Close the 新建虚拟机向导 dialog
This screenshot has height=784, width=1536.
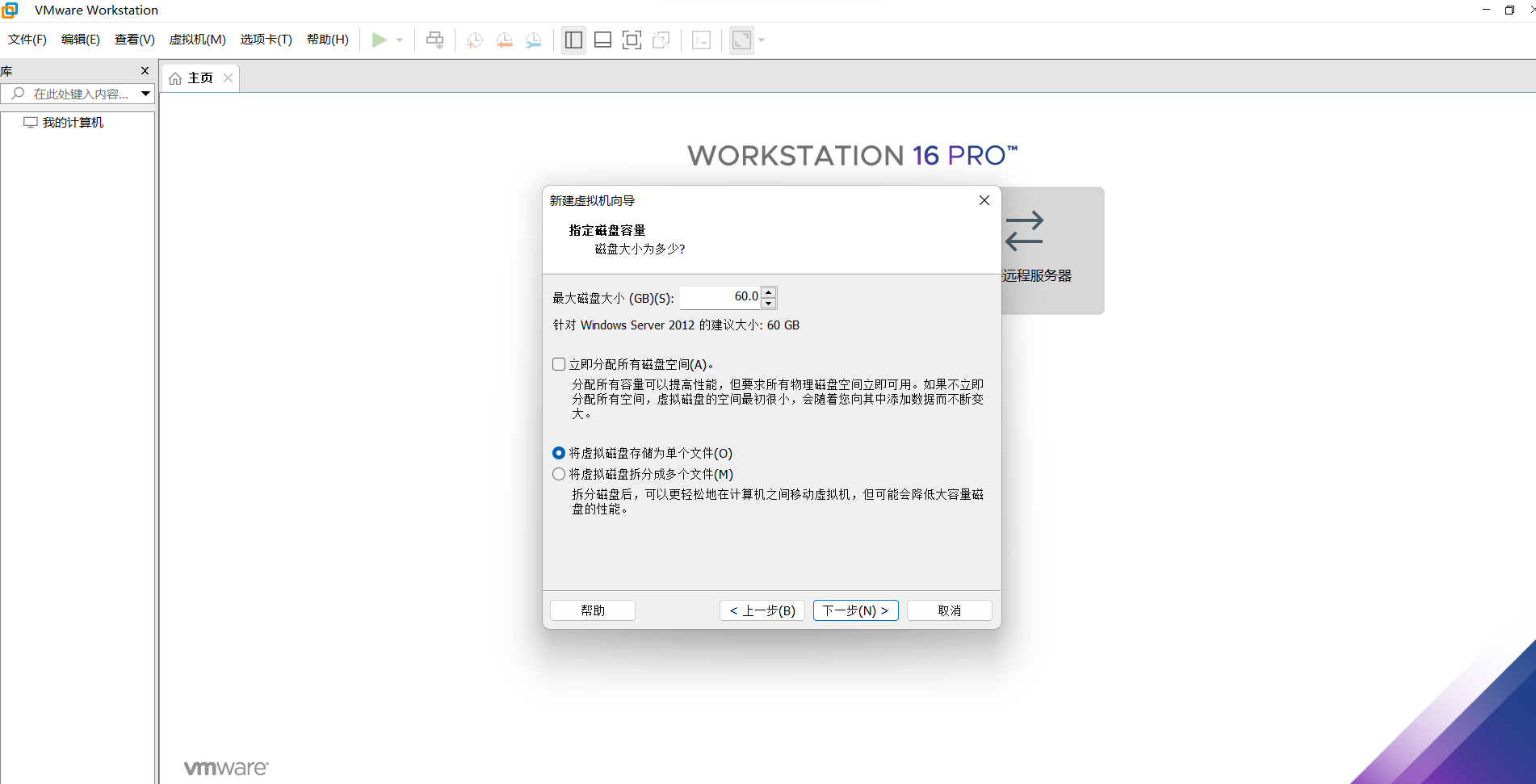click(x=984, y=200)
